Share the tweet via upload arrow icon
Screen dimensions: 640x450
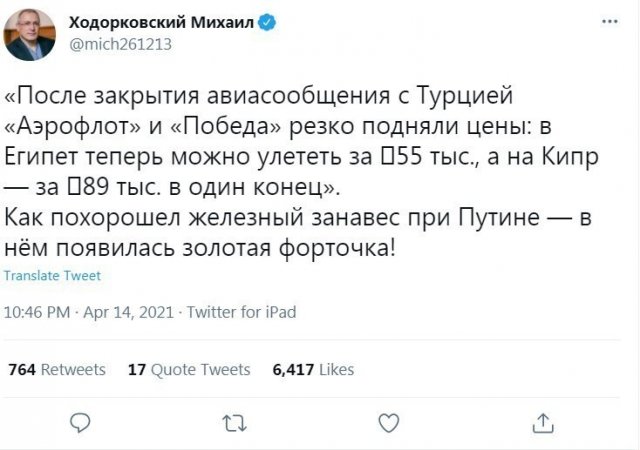(542, 423)
